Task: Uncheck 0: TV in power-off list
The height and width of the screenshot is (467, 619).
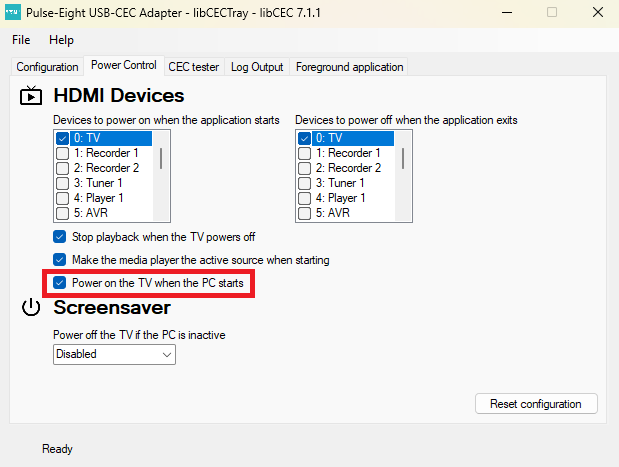Action: [304, 138]
